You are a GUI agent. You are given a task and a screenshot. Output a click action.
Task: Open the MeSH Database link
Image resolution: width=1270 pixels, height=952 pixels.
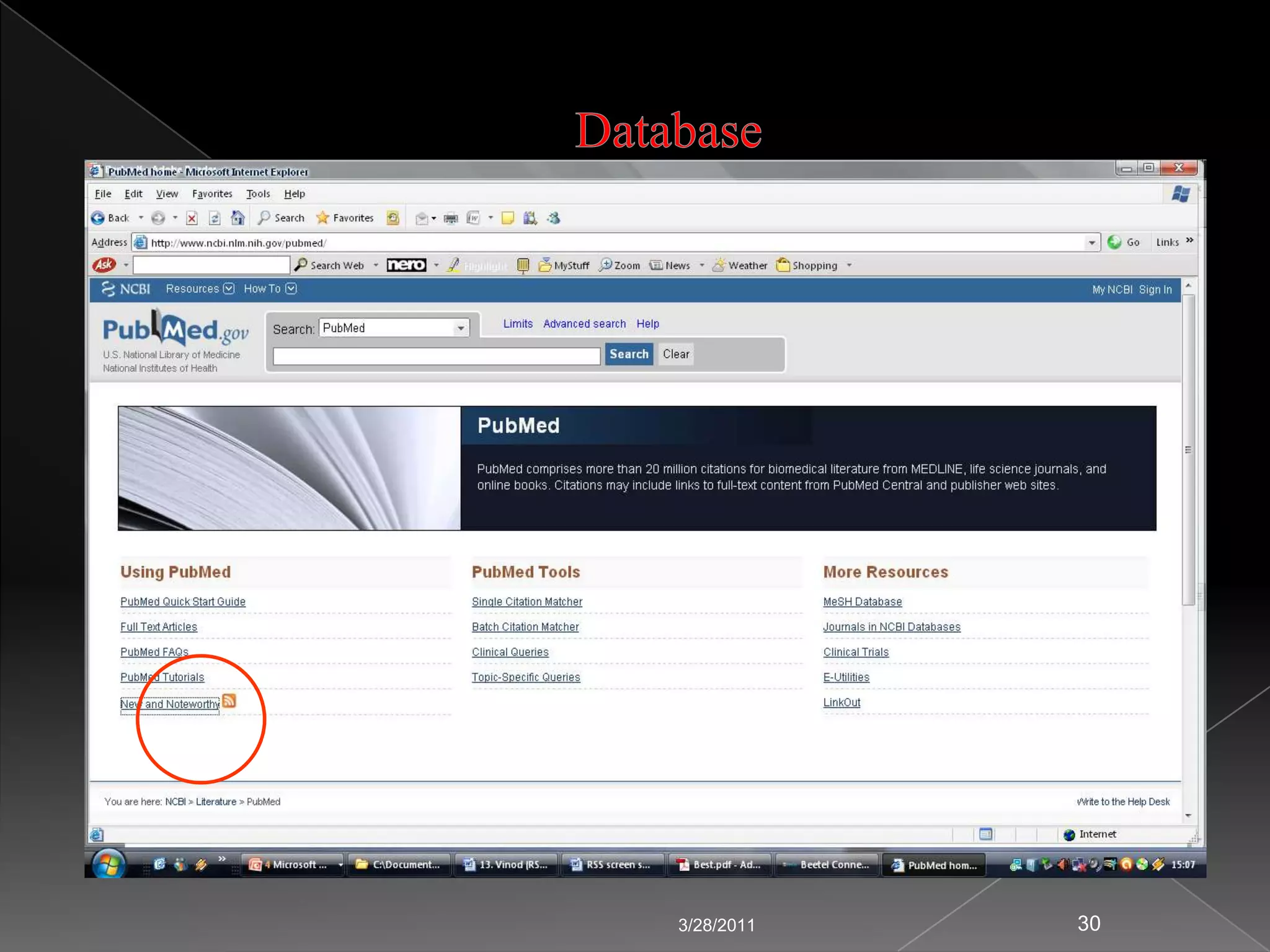pos(862,602)
